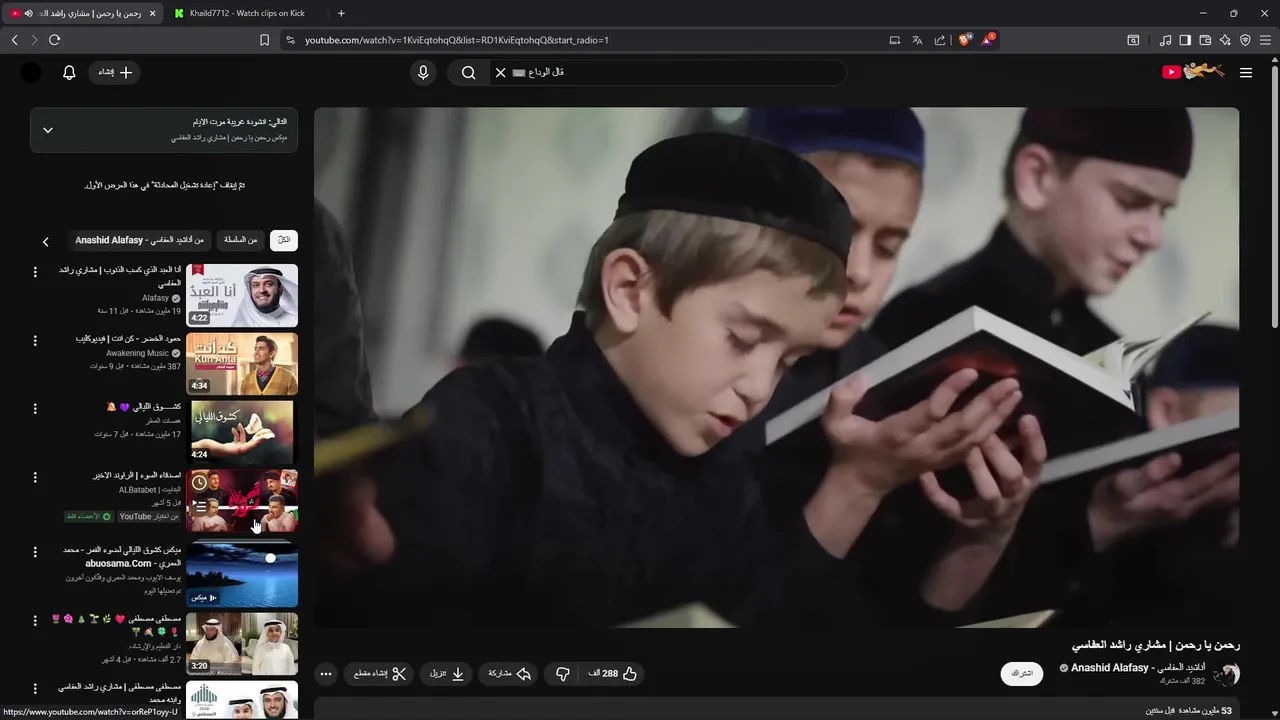1280x720 pixels.
Task: Add to Watch Later via clock icon
Action: pyautogui.click(x=200, y=483)
